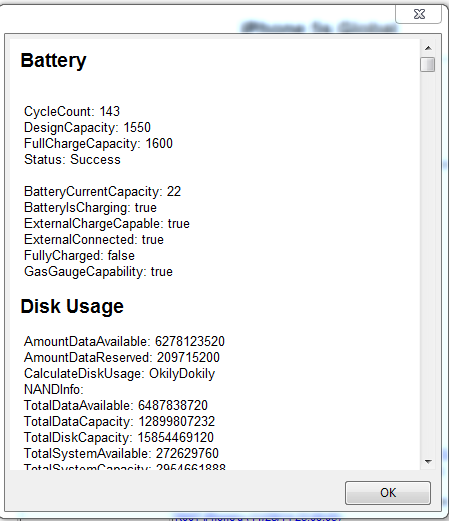Screen dimensions: 449x521
Task: Click the TotalDiskCapacity: 15854469120 line
Action: point(119,437)
